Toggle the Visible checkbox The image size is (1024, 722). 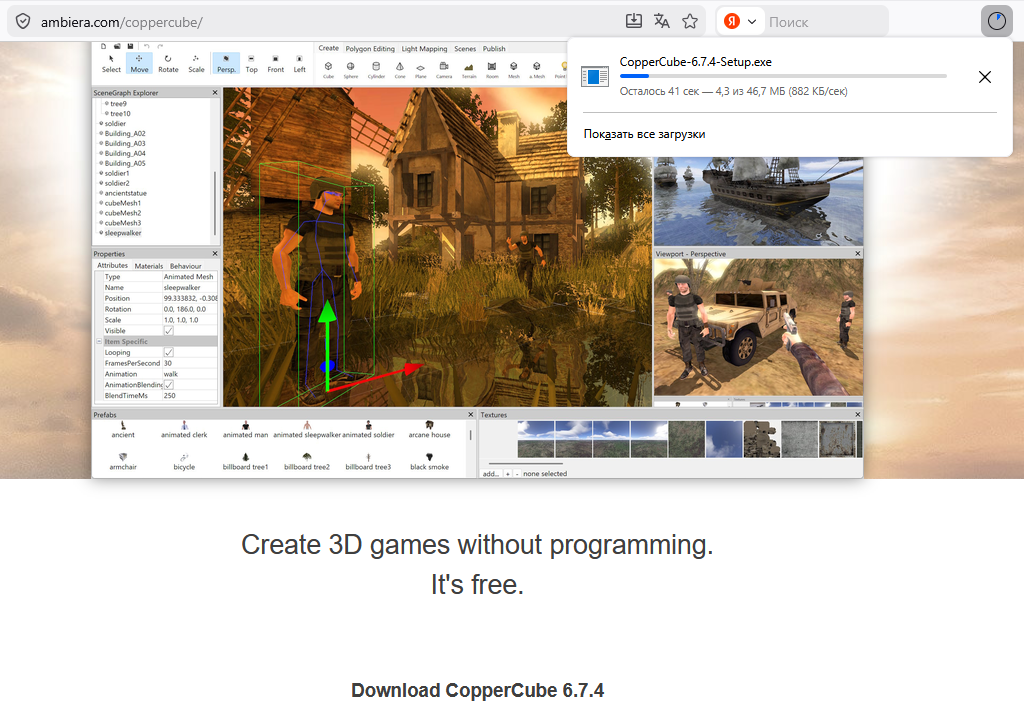pos(168,331)
